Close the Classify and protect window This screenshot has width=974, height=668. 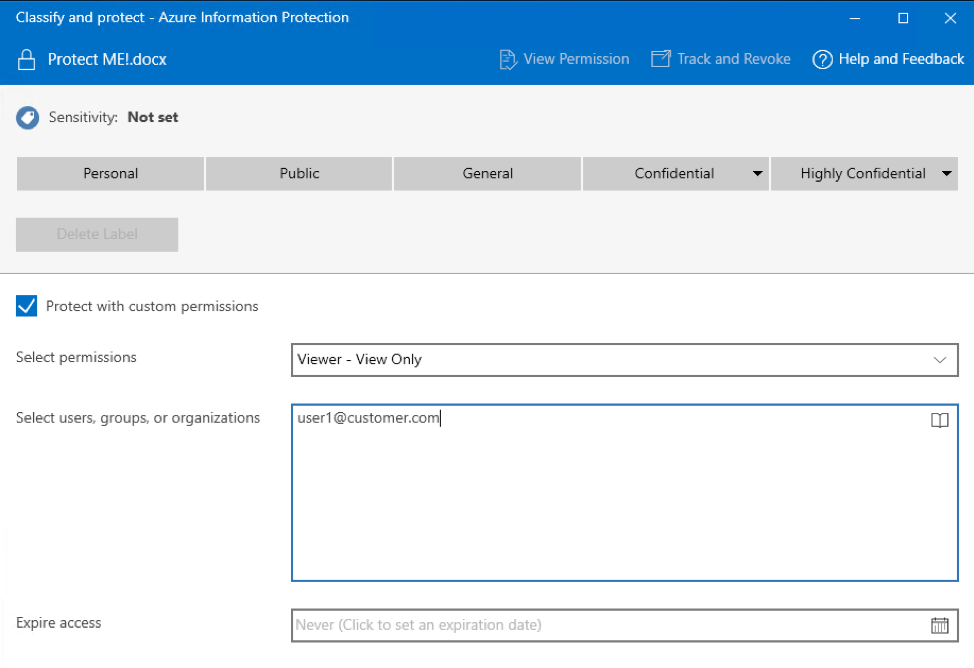pos(950,18)
